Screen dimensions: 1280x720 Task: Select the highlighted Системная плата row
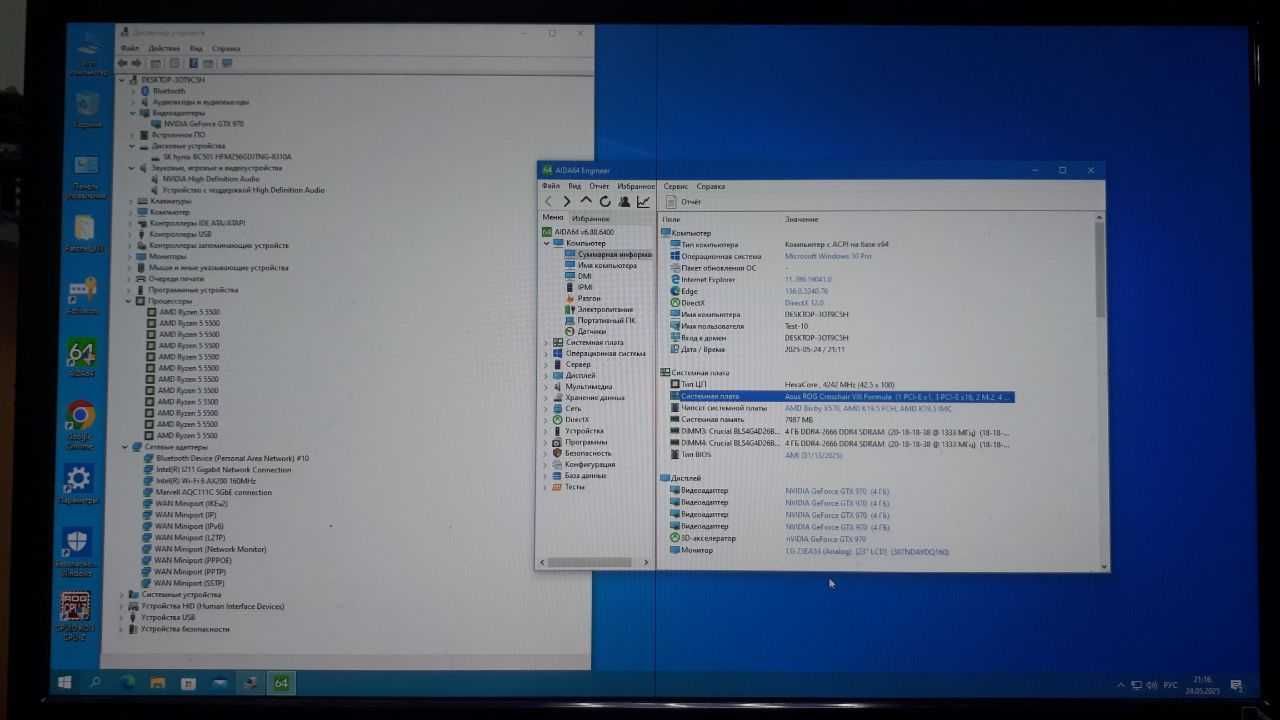click(x=841, y=397)
